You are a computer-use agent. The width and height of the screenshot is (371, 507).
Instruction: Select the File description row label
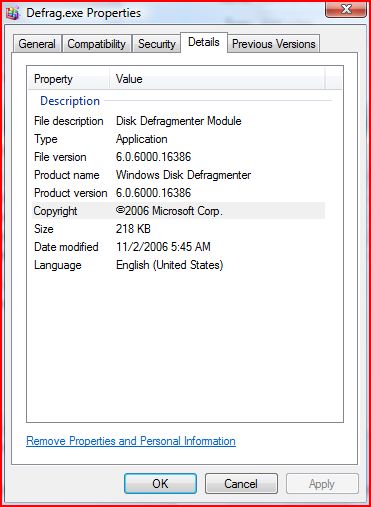pos(69,121)
